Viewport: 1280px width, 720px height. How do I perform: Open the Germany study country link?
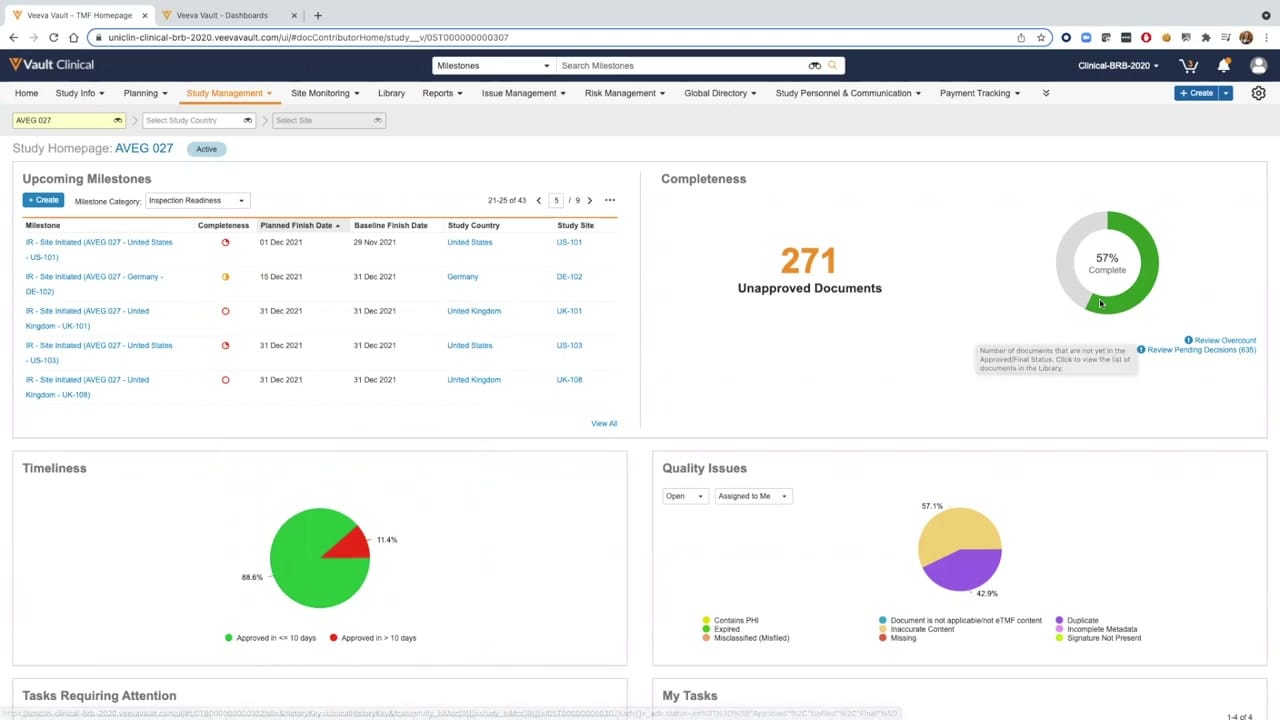[x=463, y=277]
